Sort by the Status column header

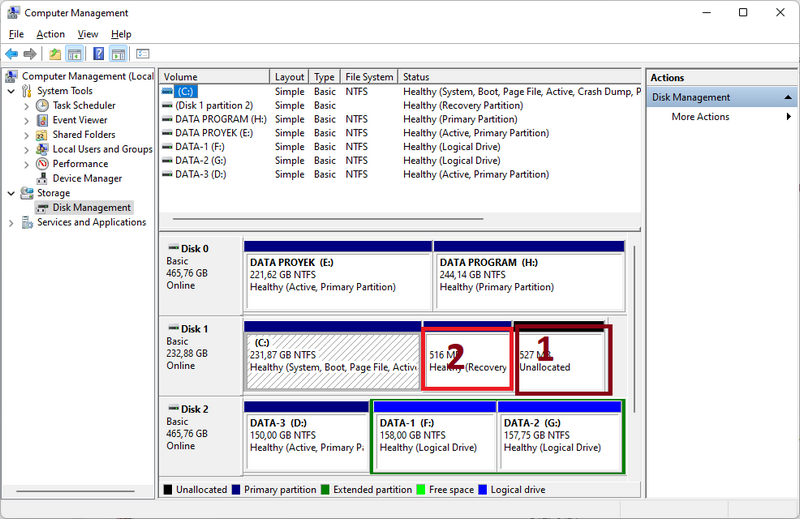click(519, 77)
